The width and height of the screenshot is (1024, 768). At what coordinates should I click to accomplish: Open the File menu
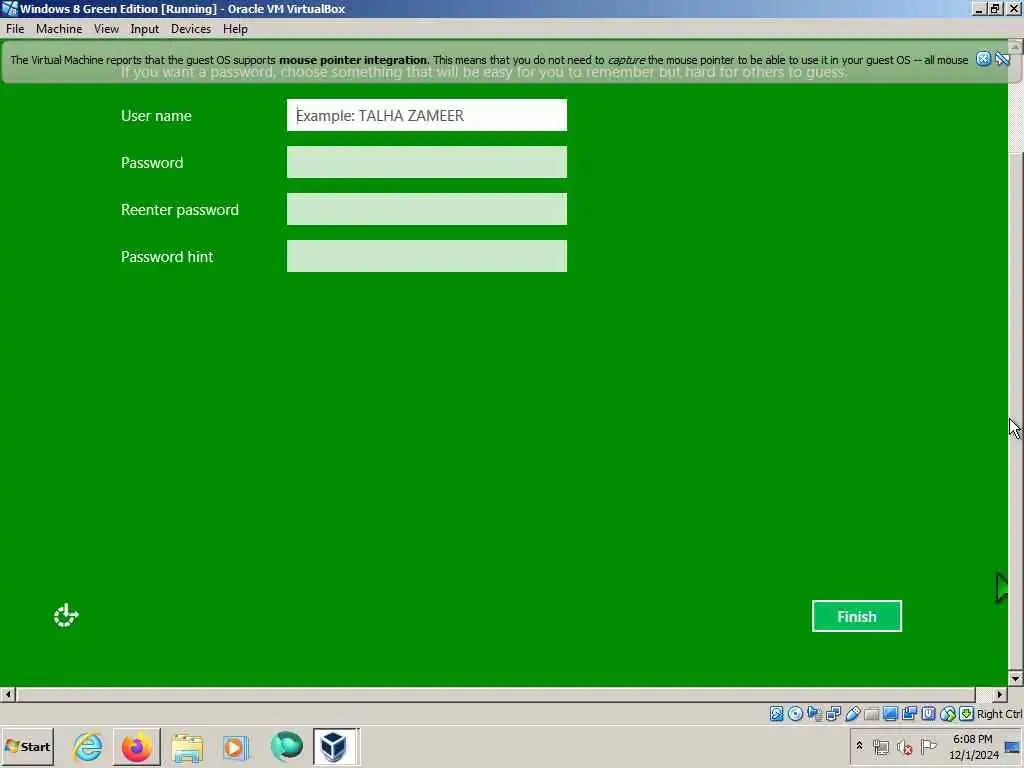point(15,29)
